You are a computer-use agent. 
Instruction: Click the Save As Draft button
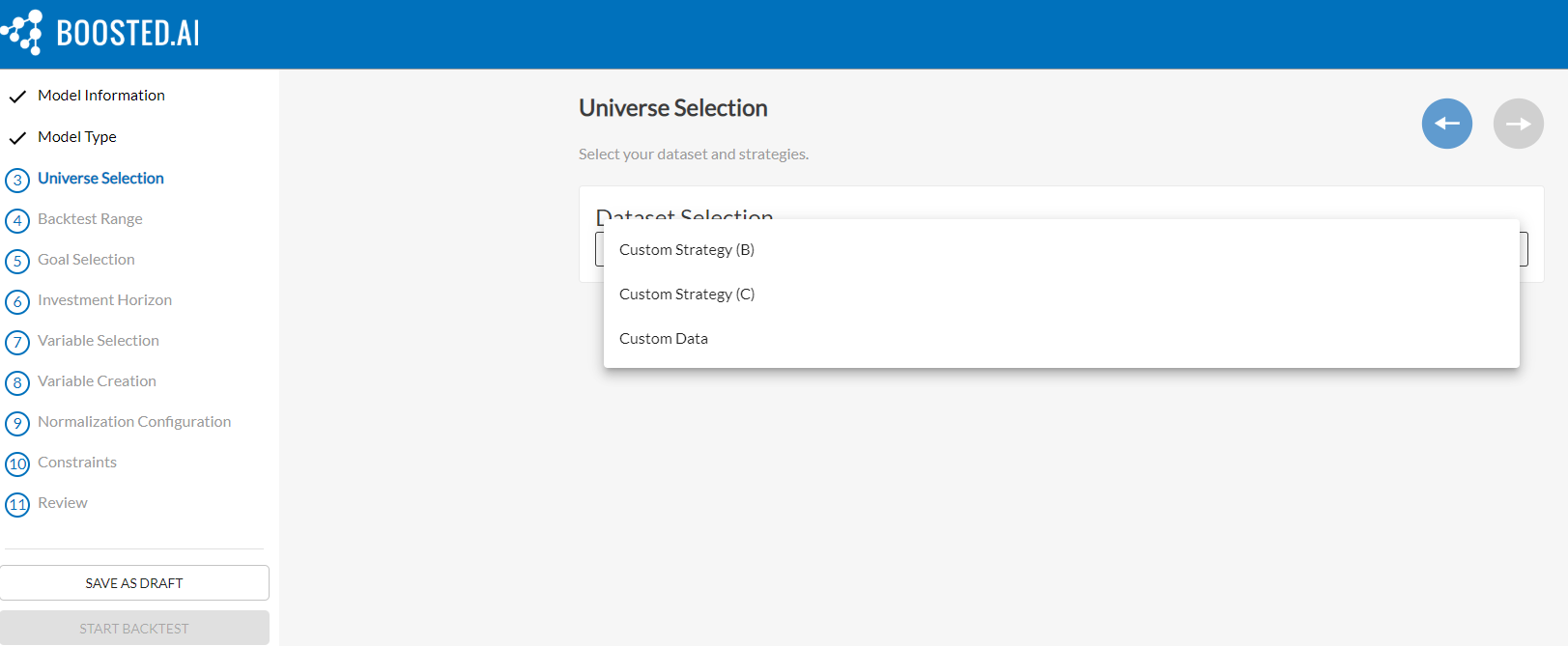(x=134, y=582)
